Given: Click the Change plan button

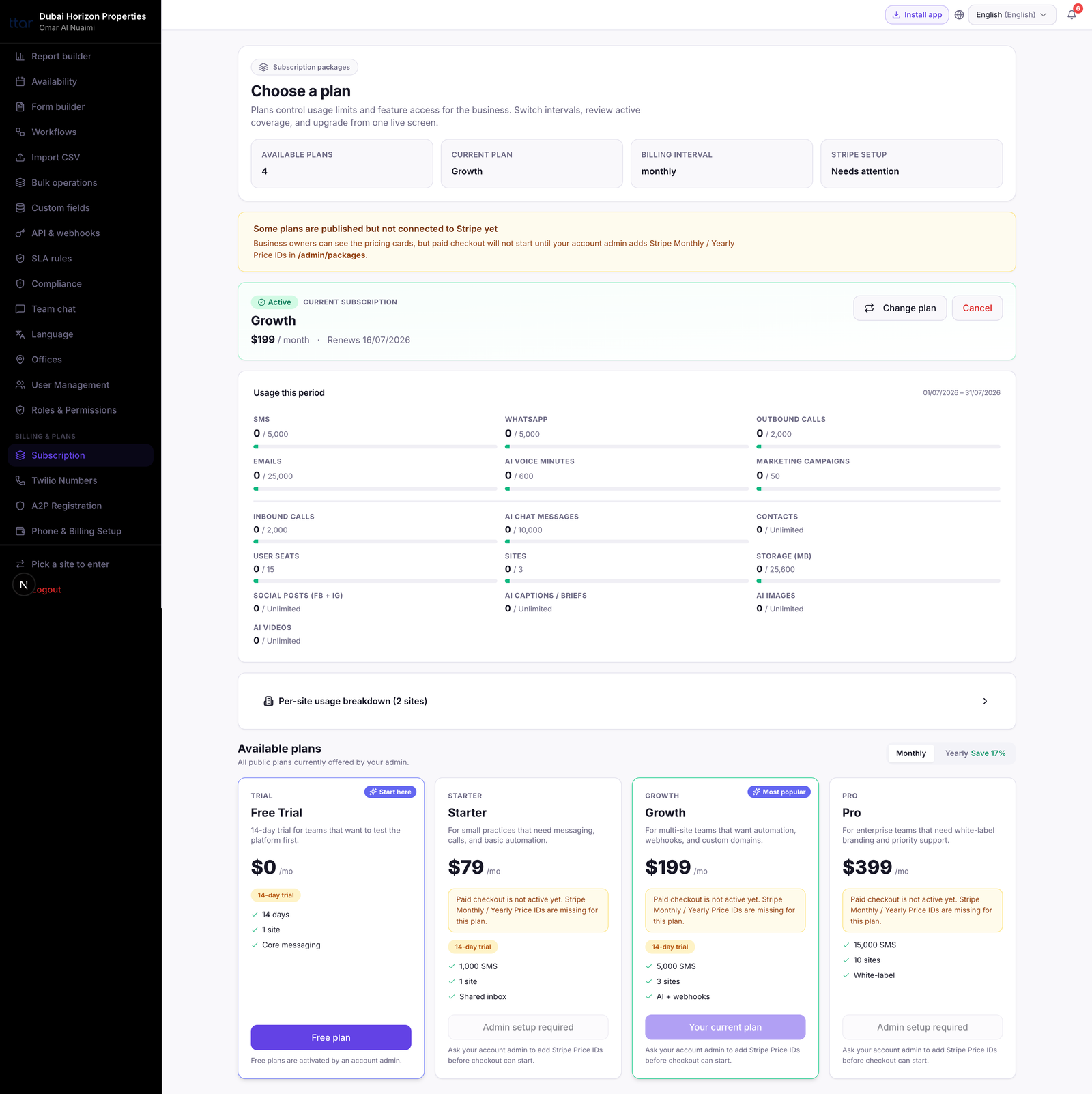Looking at the screenshot, I should click(x=900, y=308).
